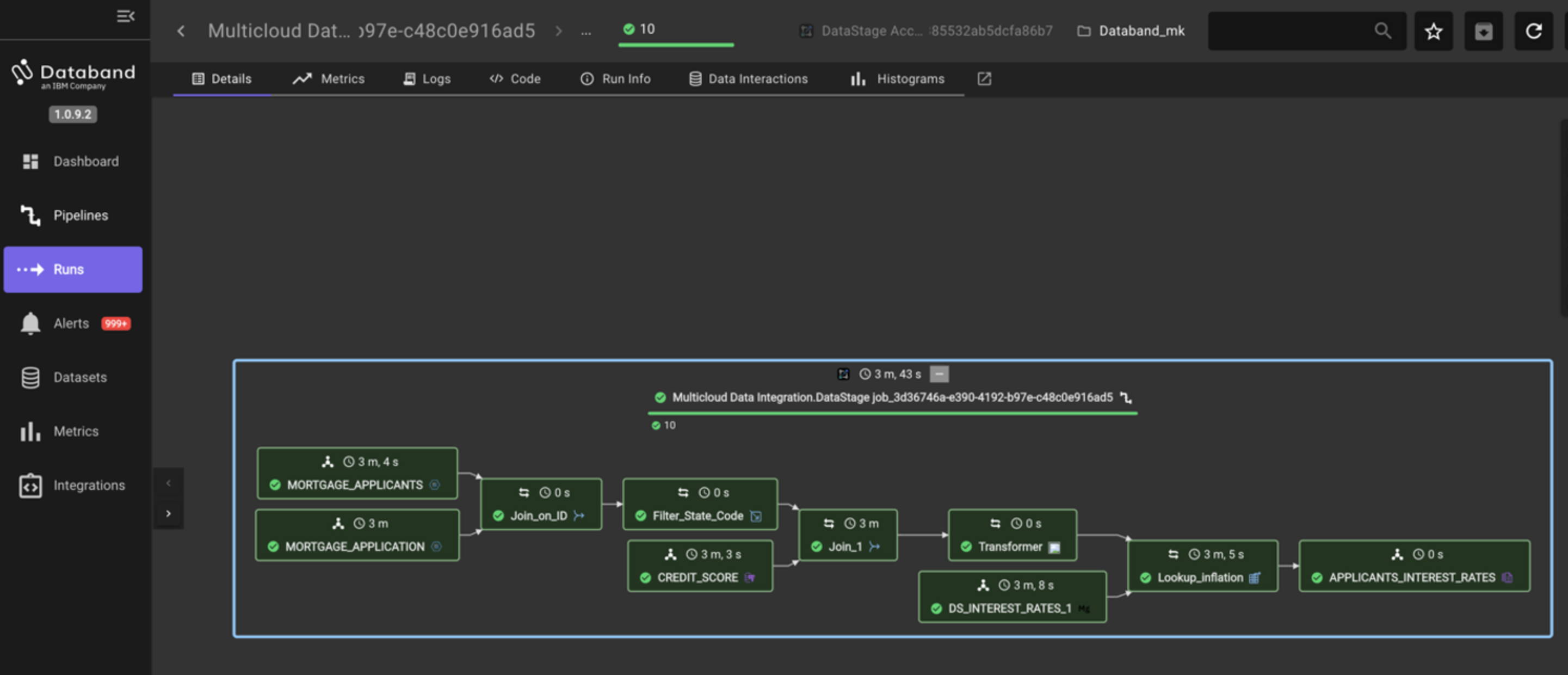The height and width of the screenshot is (675, 1568).
Task: Click green progress bar under job title
Action: (x=892, y=414)
